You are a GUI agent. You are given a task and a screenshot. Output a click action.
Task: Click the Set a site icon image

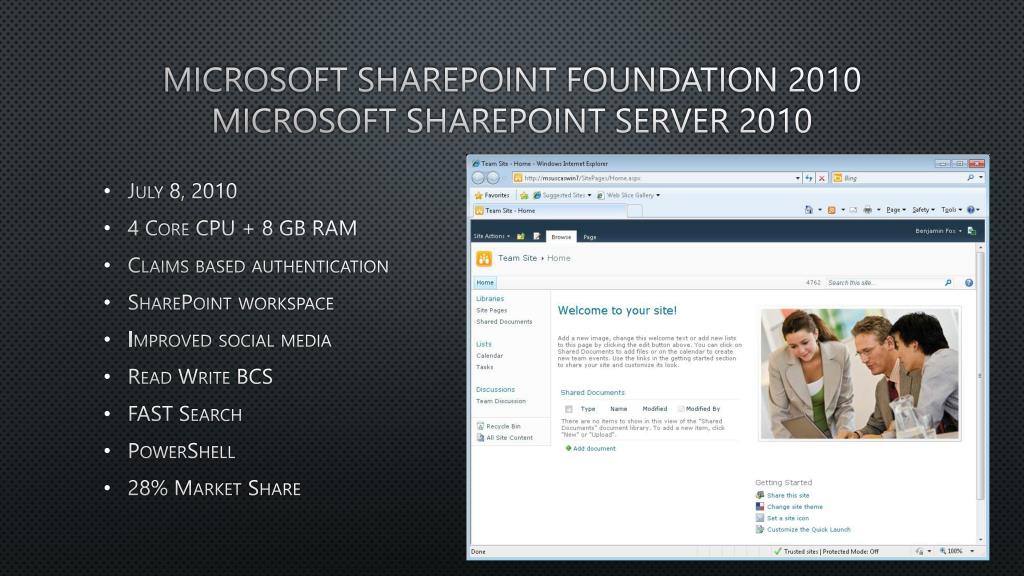coord(760,518)
